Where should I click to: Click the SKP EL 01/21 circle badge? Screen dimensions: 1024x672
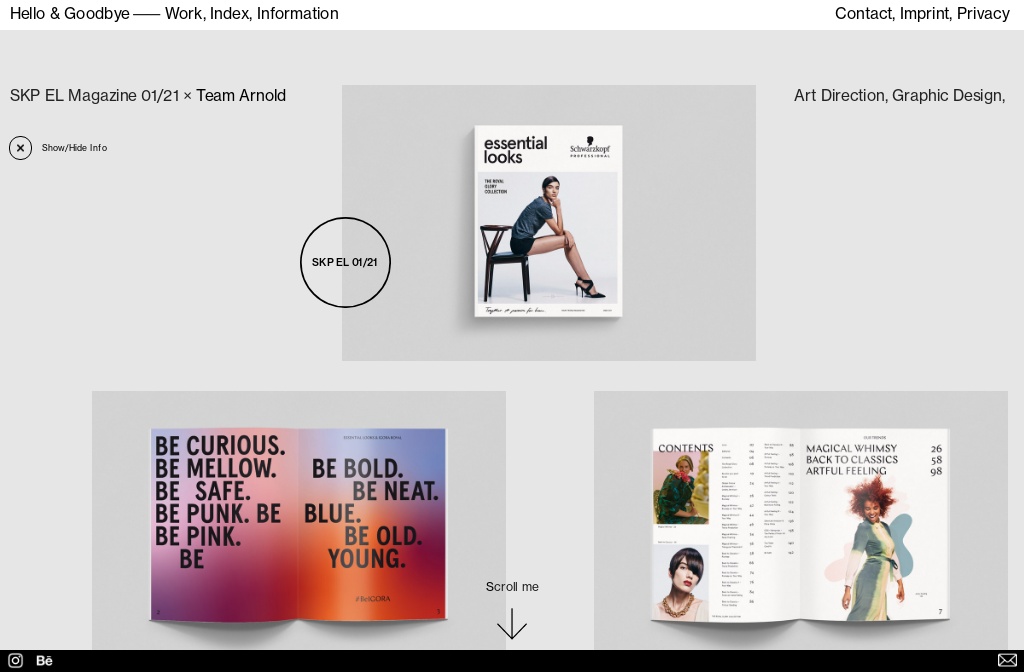coord(345,262)
